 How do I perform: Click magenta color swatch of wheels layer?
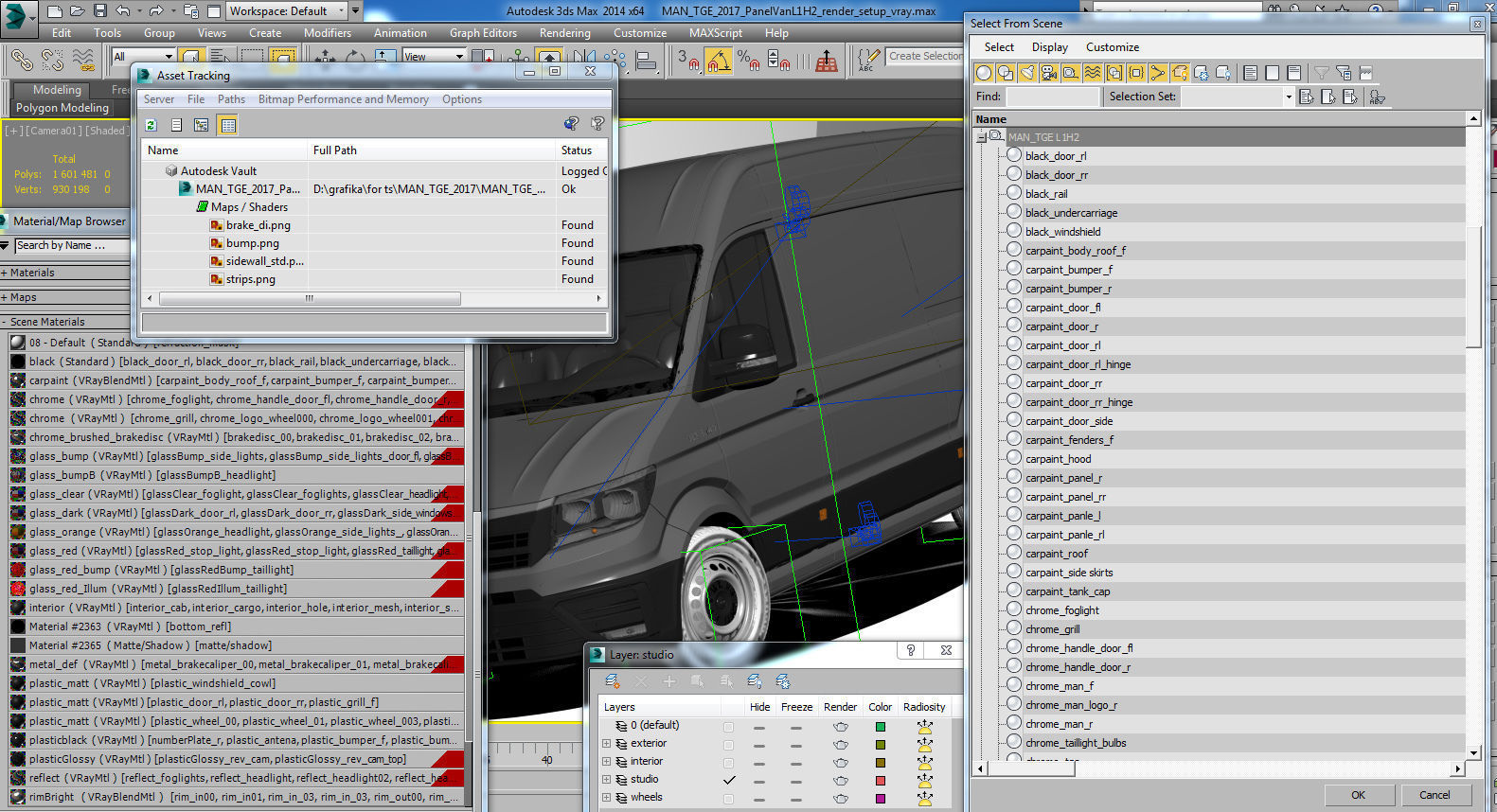point(881,799)
